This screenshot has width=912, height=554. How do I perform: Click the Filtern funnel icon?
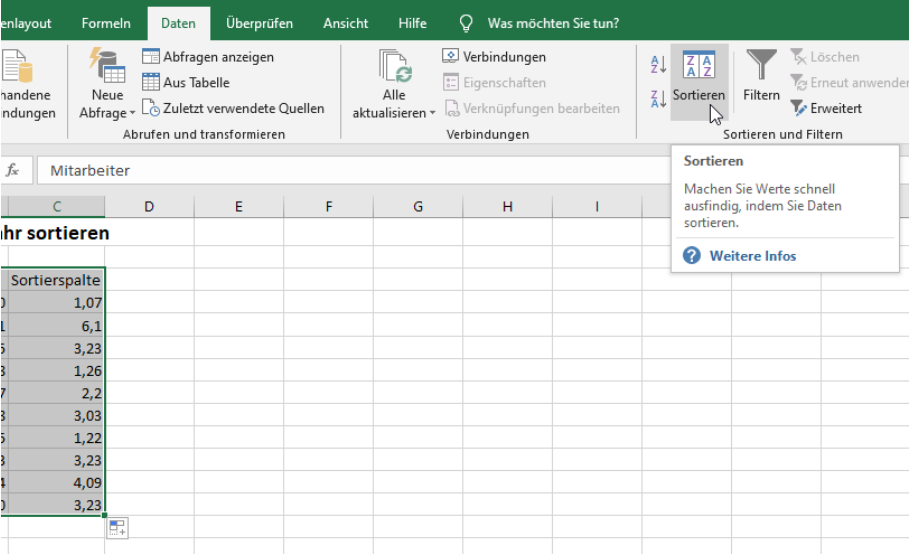click(761, 65)
